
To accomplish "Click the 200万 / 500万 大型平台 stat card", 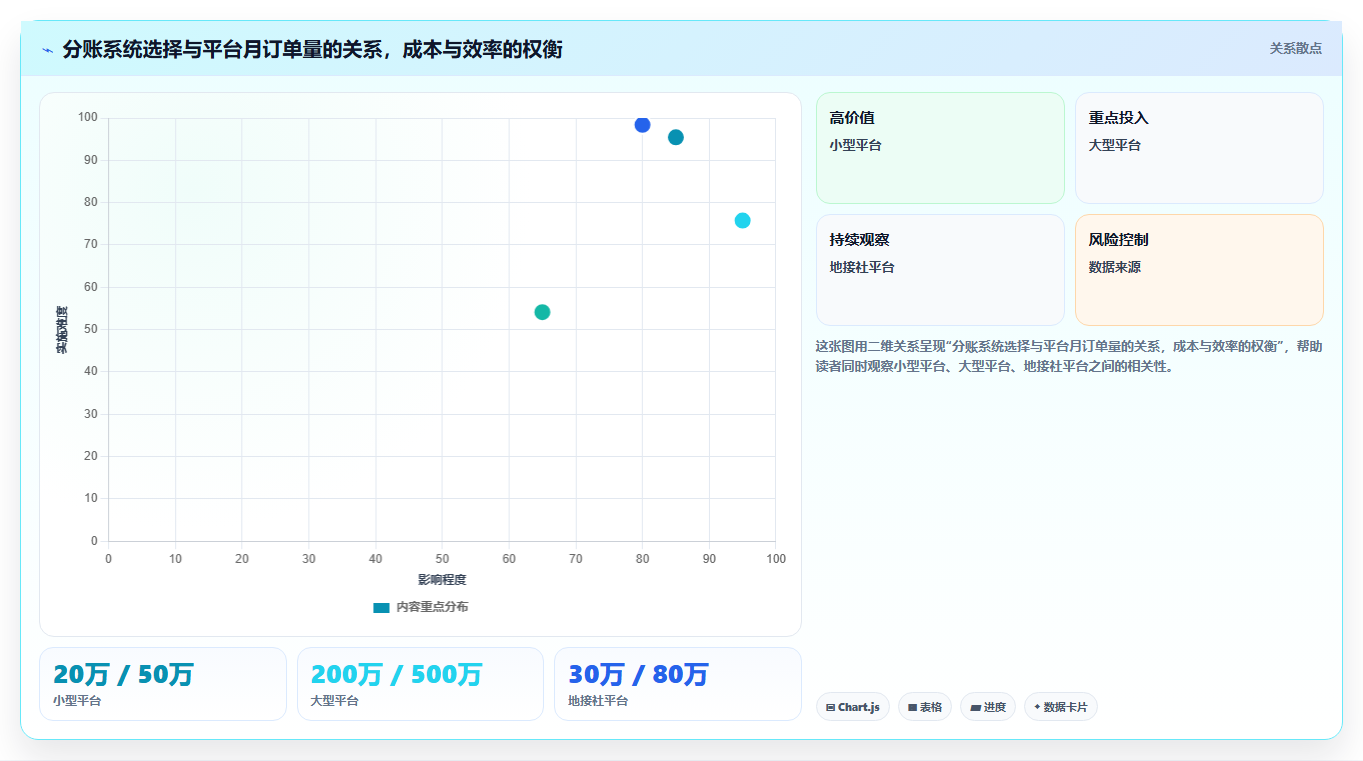I will (x=420, y=684).
